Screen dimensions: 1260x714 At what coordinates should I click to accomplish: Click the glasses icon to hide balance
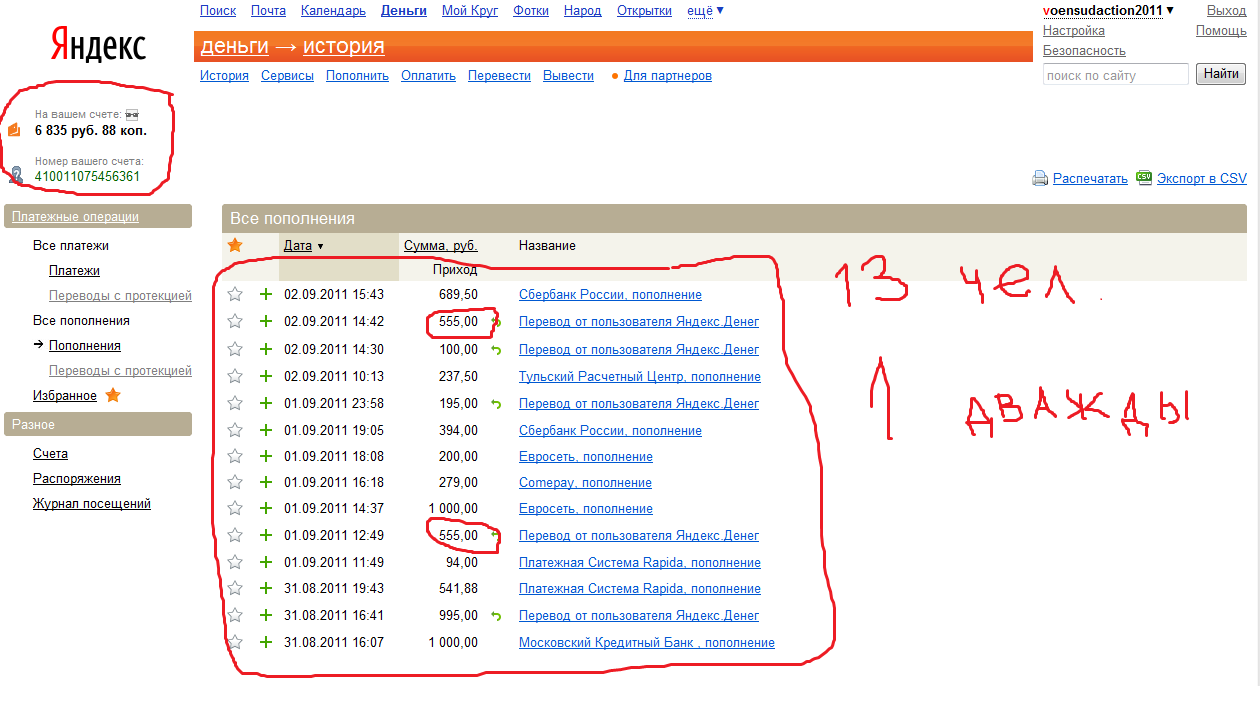(x=131, y=115)
